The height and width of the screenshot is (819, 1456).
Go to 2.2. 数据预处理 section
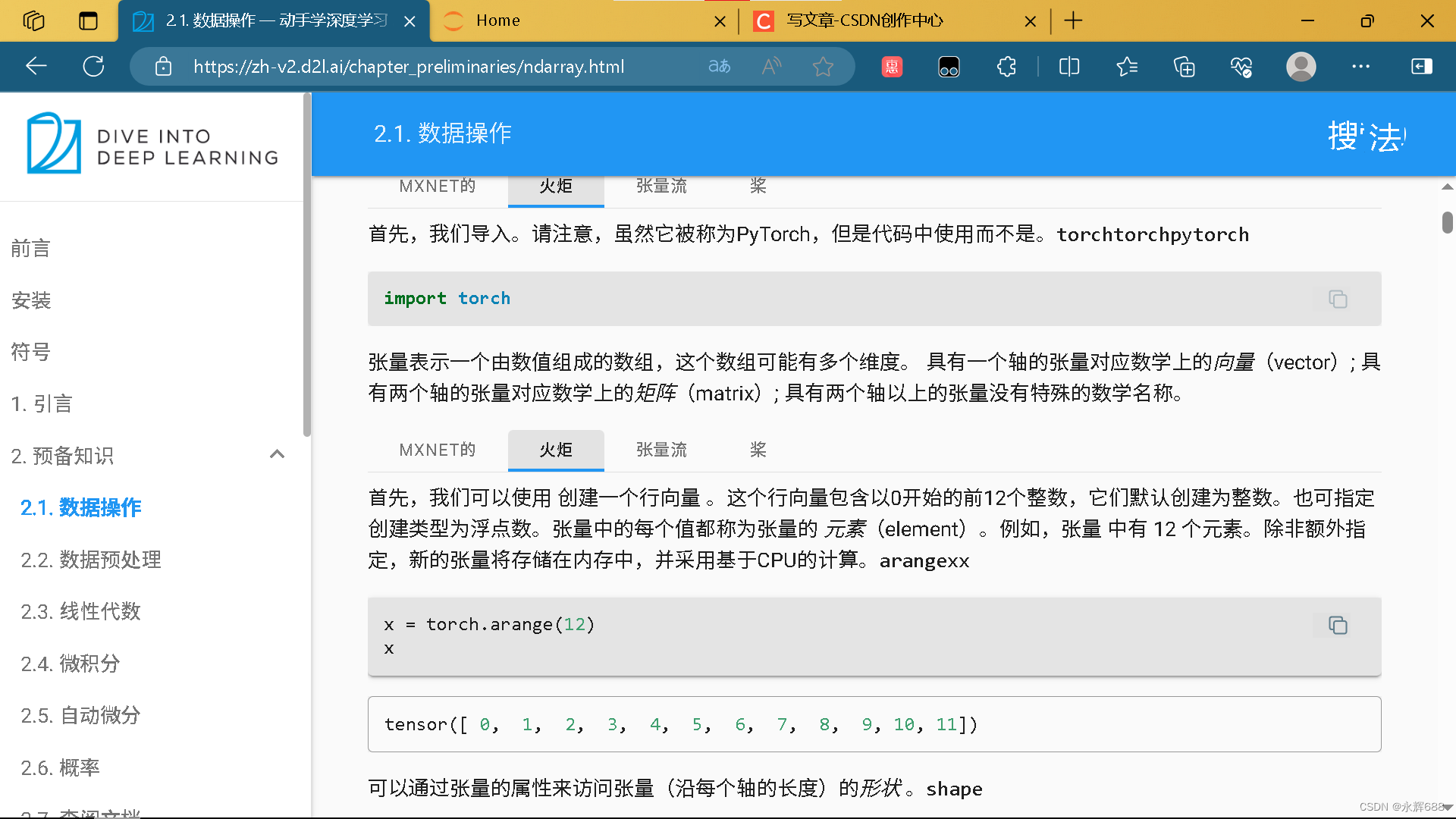tap(91, 560)
